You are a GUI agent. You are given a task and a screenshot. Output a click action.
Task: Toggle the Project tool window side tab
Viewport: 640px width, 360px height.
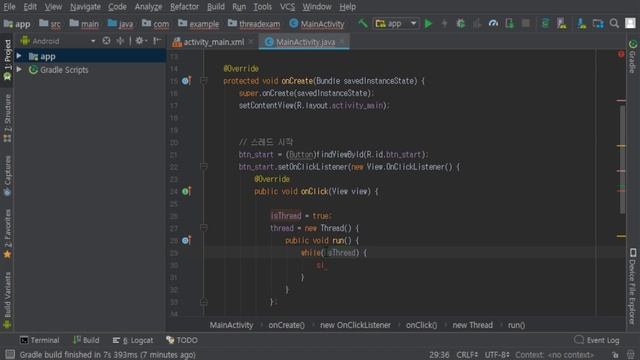pos(7,60)
